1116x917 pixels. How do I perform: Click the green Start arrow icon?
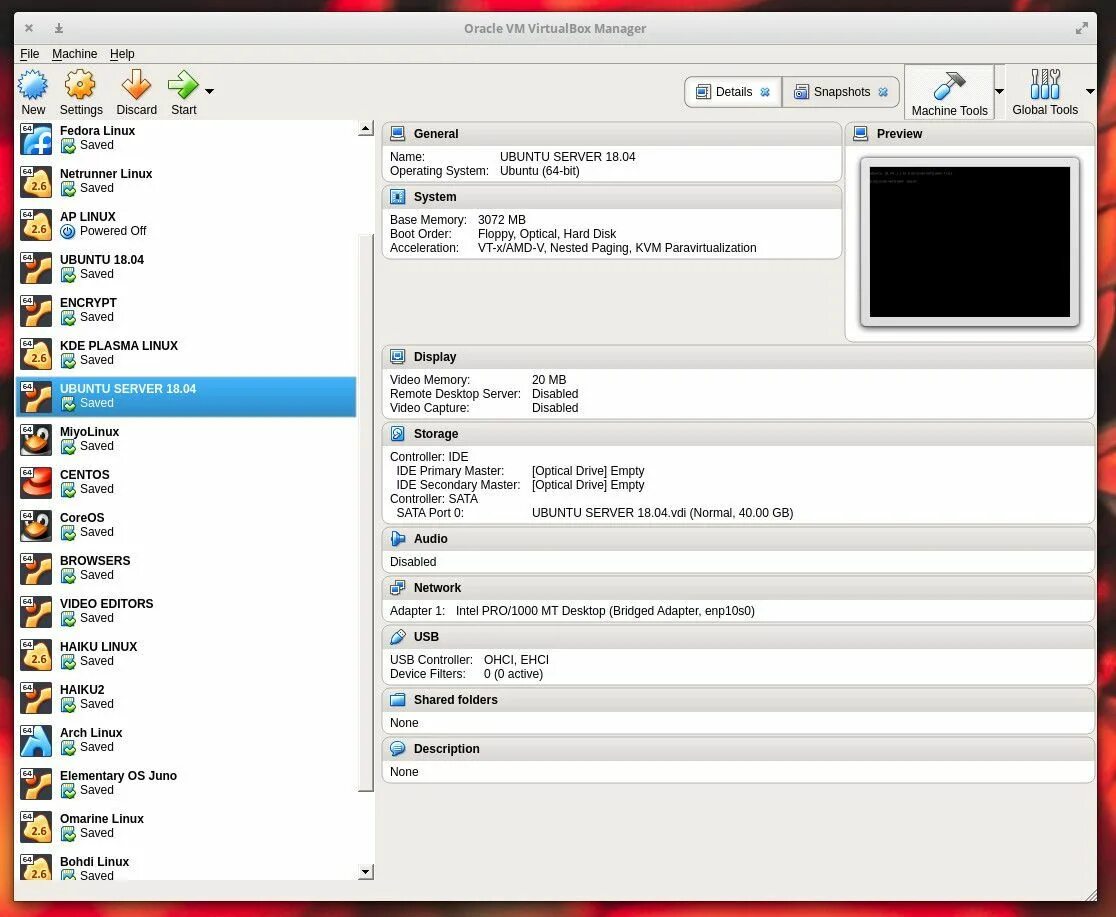click(x=183, y=85)
